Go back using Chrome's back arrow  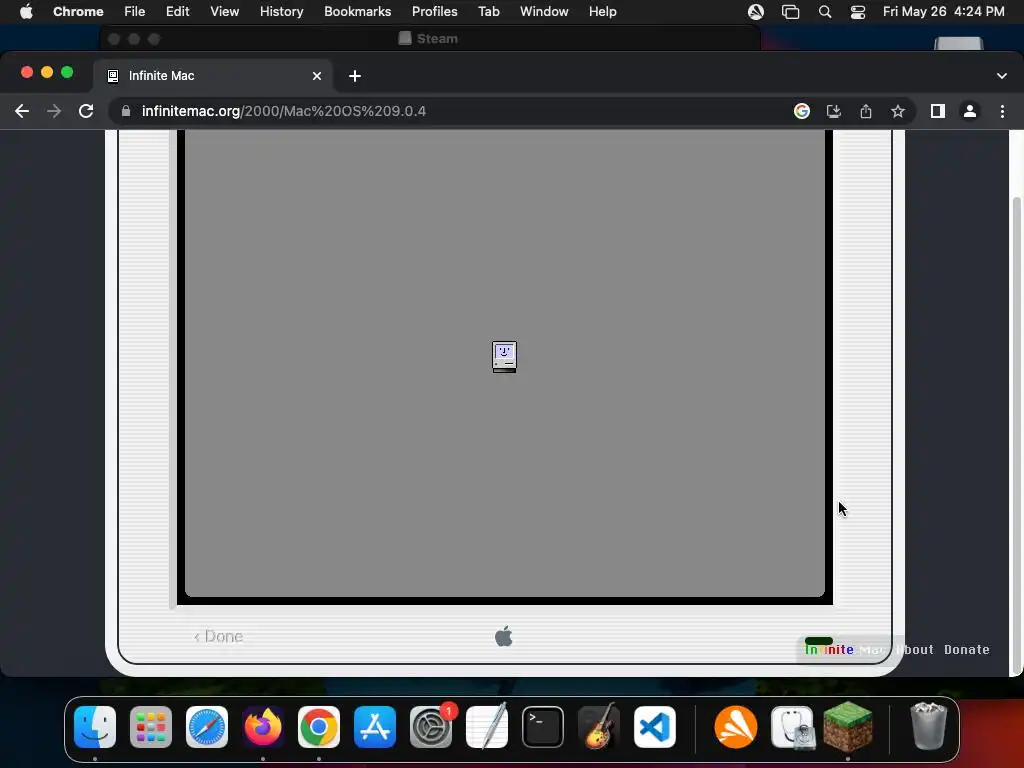[22, 111]
